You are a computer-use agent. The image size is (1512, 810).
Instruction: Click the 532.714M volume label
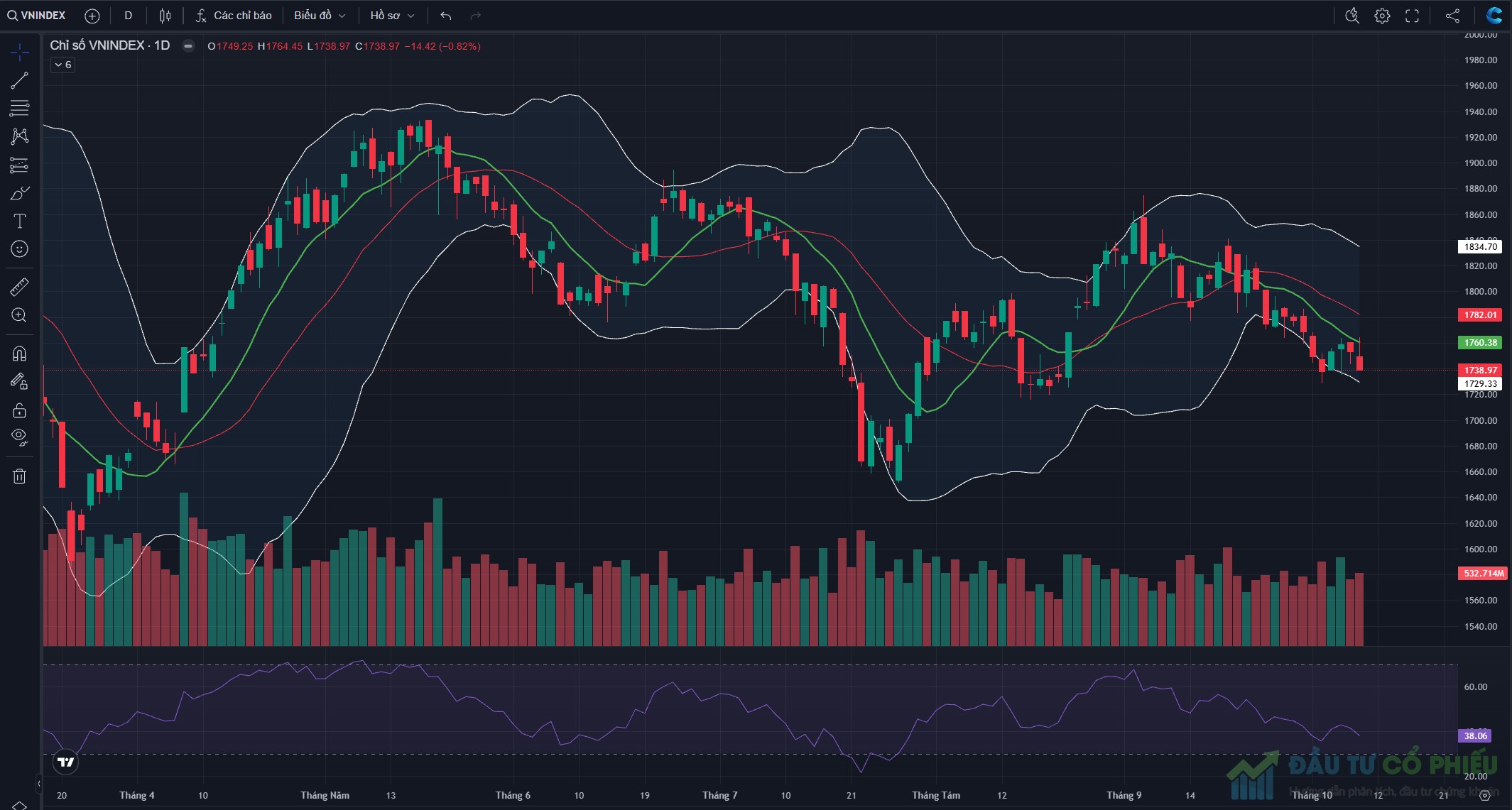[x=1483, y=573]
